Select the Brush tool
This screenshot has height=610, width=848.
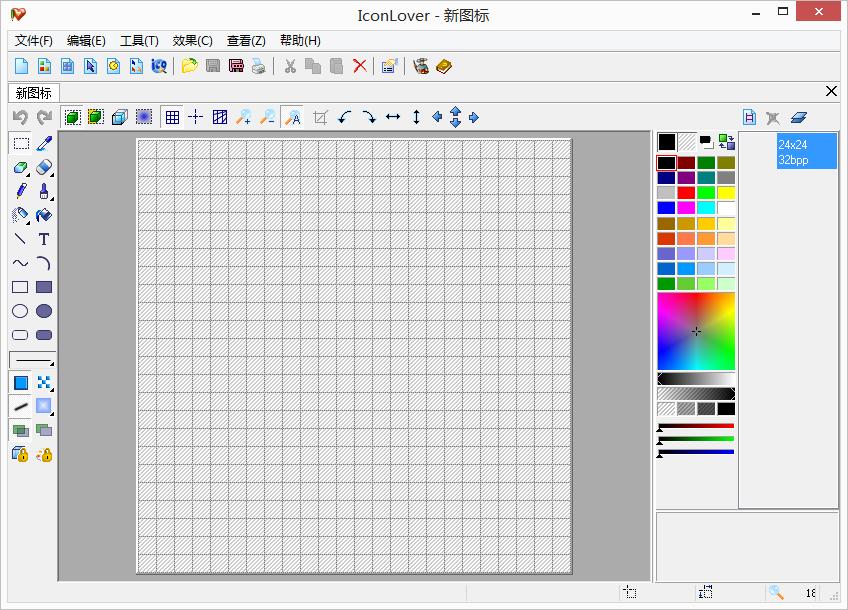pyautogui.click(x=45, y=190)
